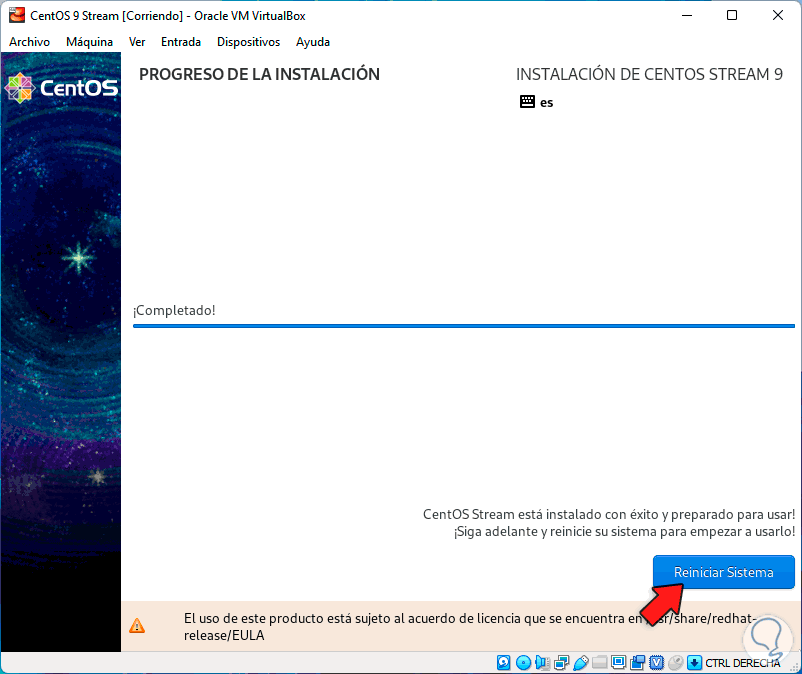The height and width of the screenshot is (674, 802).
Task: Open the Entrada menu
Action: point(181,42)
